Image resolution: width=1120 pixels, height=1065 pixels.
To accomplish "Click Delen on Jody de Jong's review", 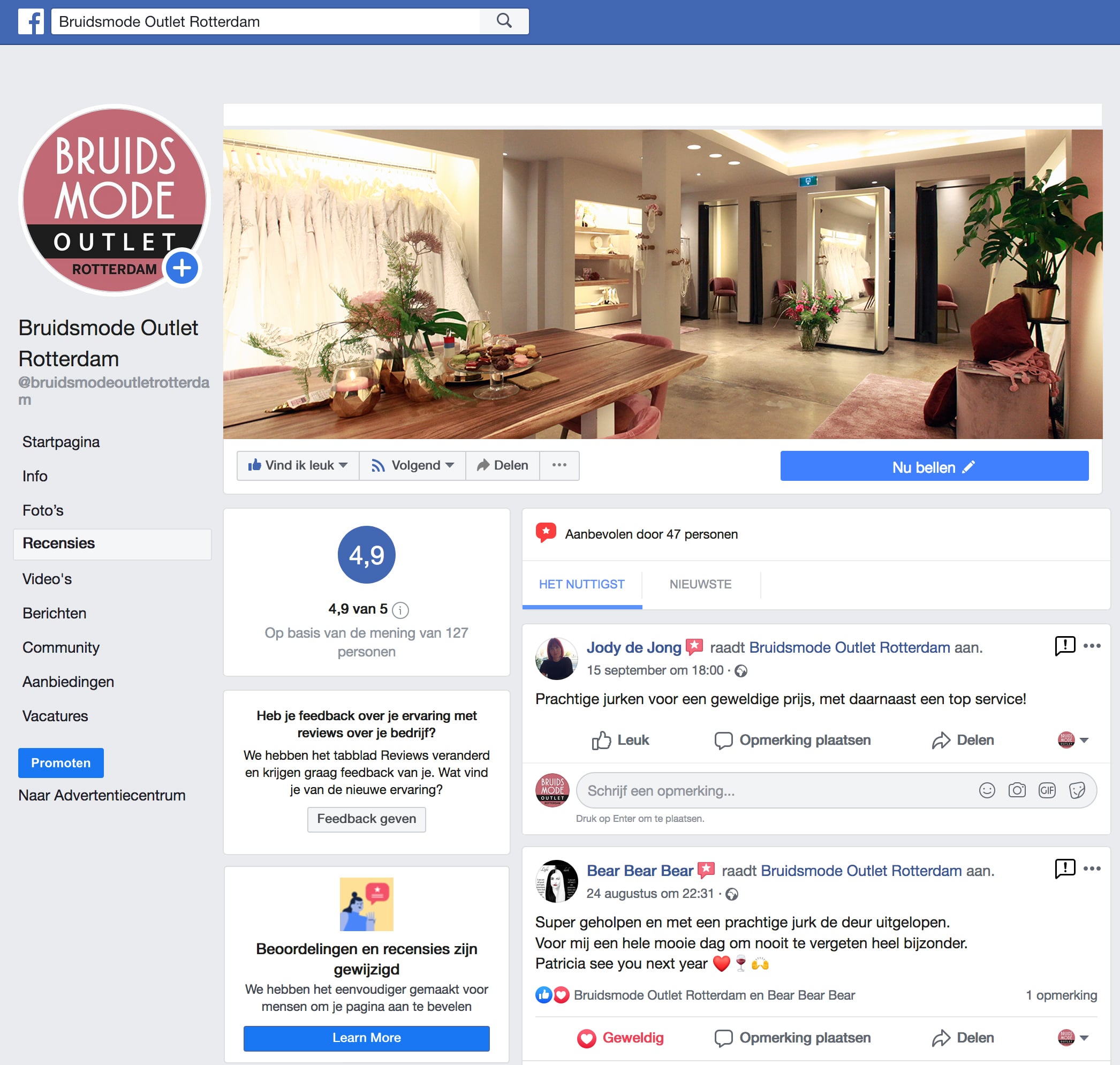I will click(963, 739).
